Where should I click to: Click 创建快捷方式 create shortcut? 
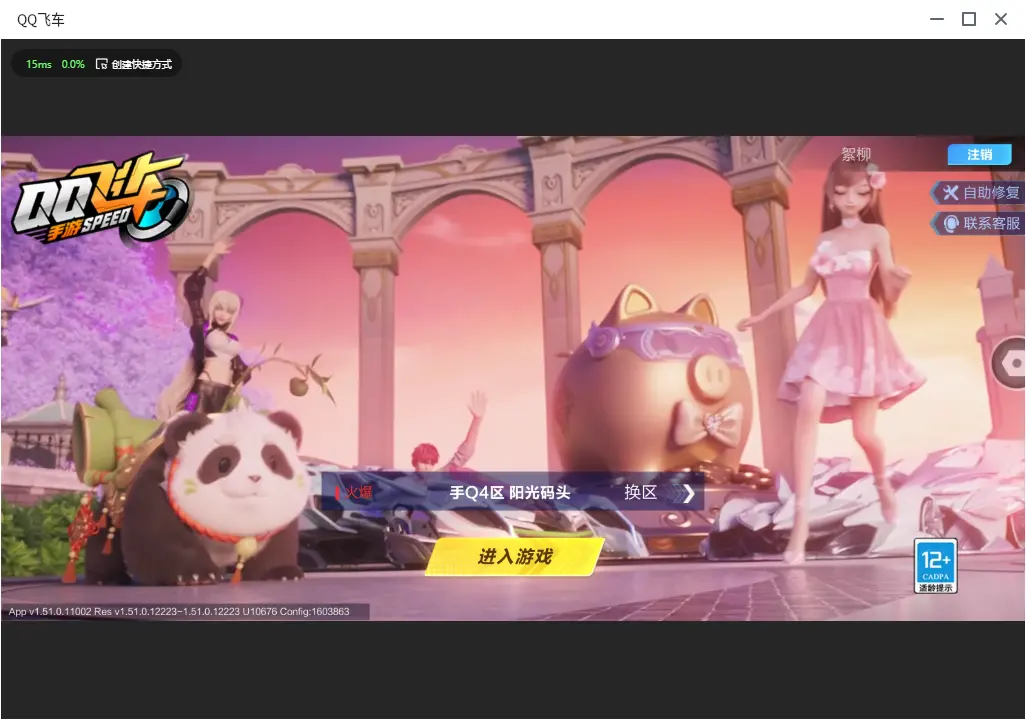click(141, 64)
